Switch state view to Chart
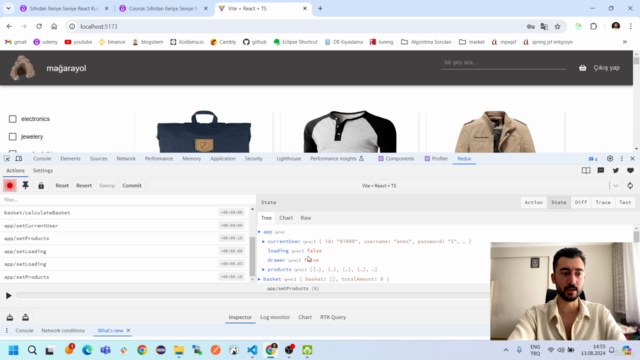Screen dimensions: 640x360 click(x=286, y=218)
